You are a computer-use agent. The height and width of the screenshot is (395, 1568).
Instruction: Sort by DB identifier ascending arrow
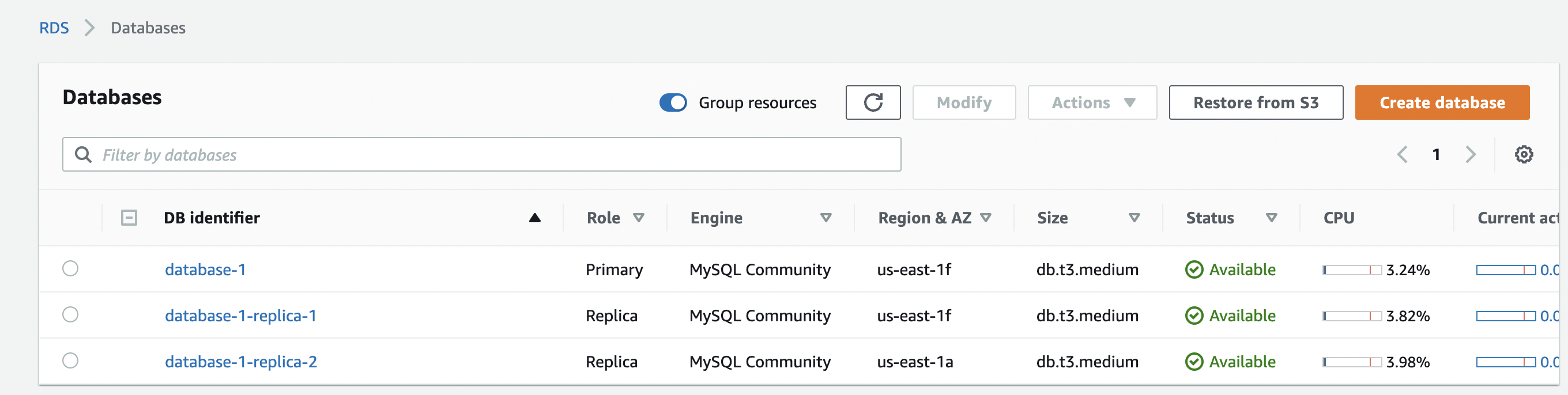pyautogui.click(x=534, y=218)
